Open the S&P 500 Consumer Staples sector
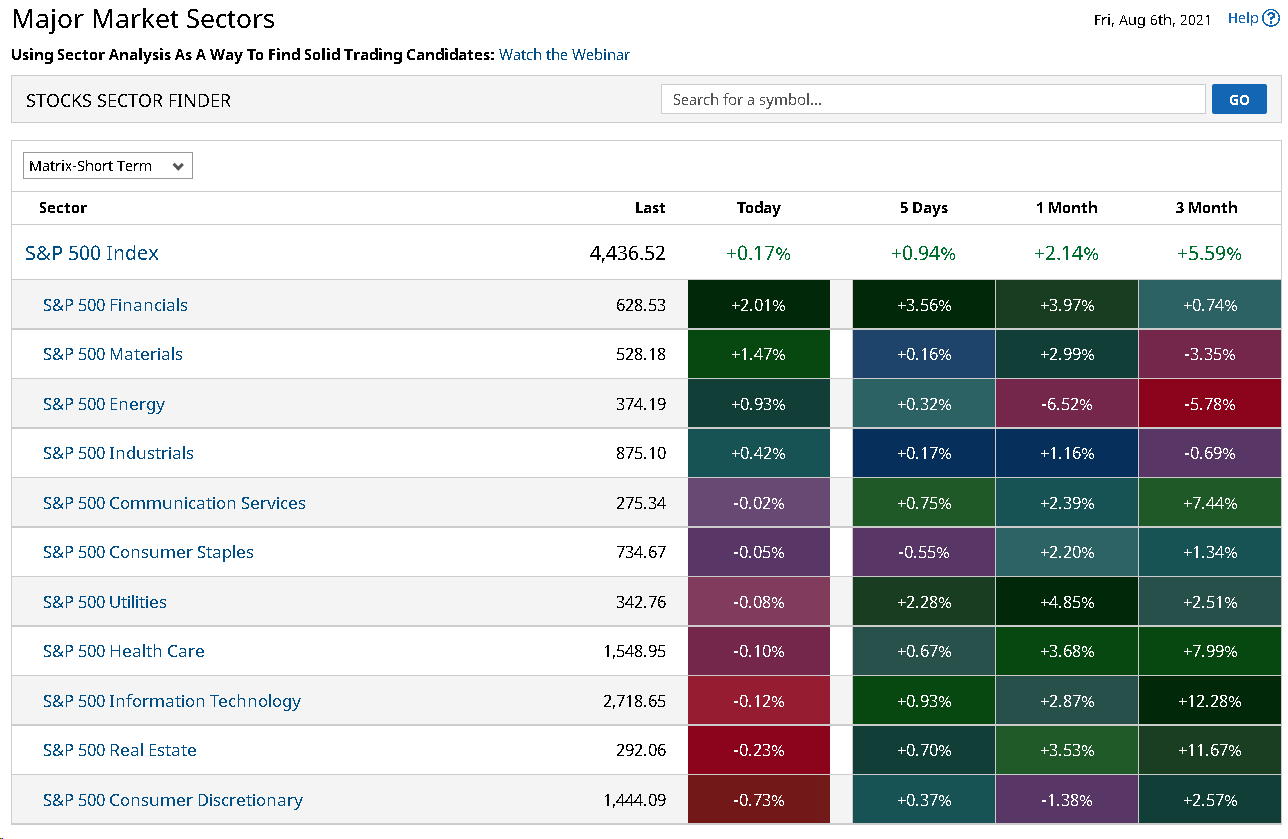The image size is (1288, 839). (x=148, y=552)
